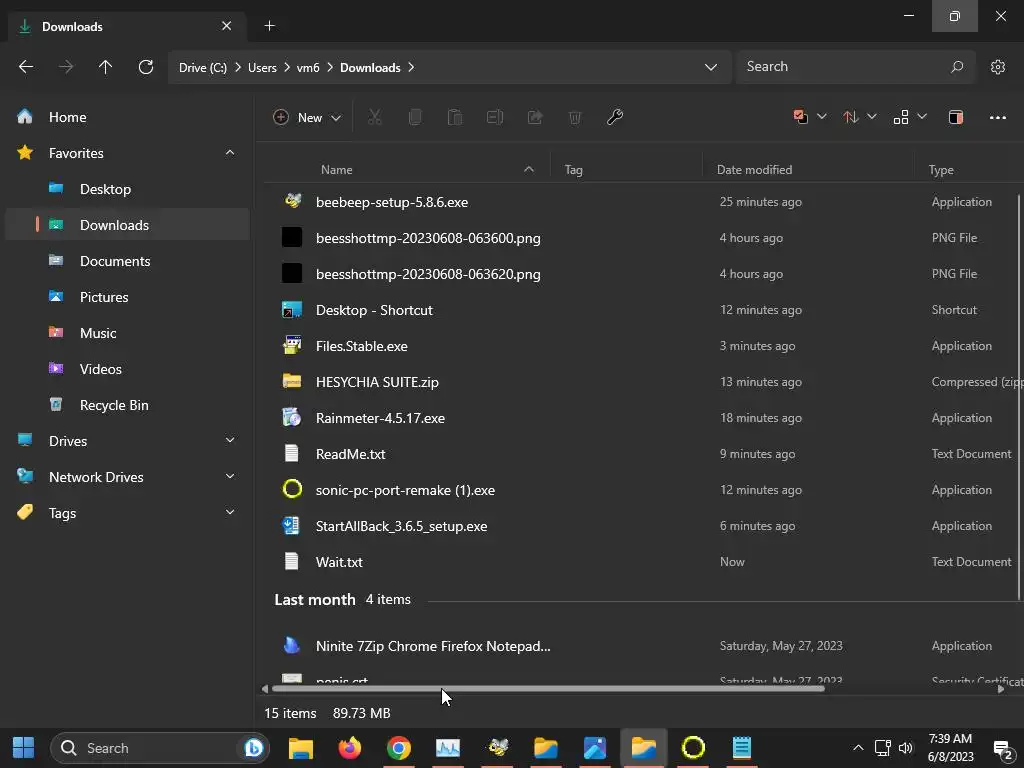Image resolution: width=1024 pixels, height=768 pixels.
Task: Click the horizontal scrollbar thumb
Action: point(548,688)
